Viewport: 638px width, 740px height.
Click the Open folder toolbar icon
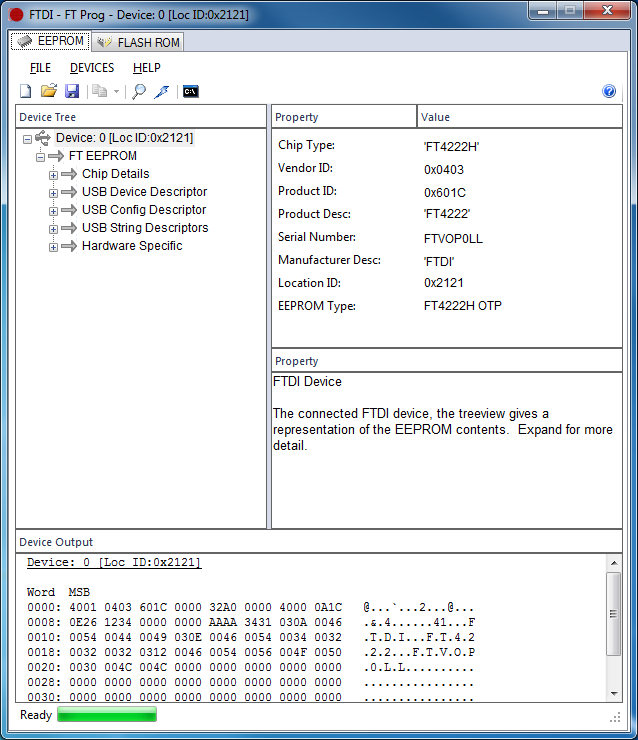[49, 91]
